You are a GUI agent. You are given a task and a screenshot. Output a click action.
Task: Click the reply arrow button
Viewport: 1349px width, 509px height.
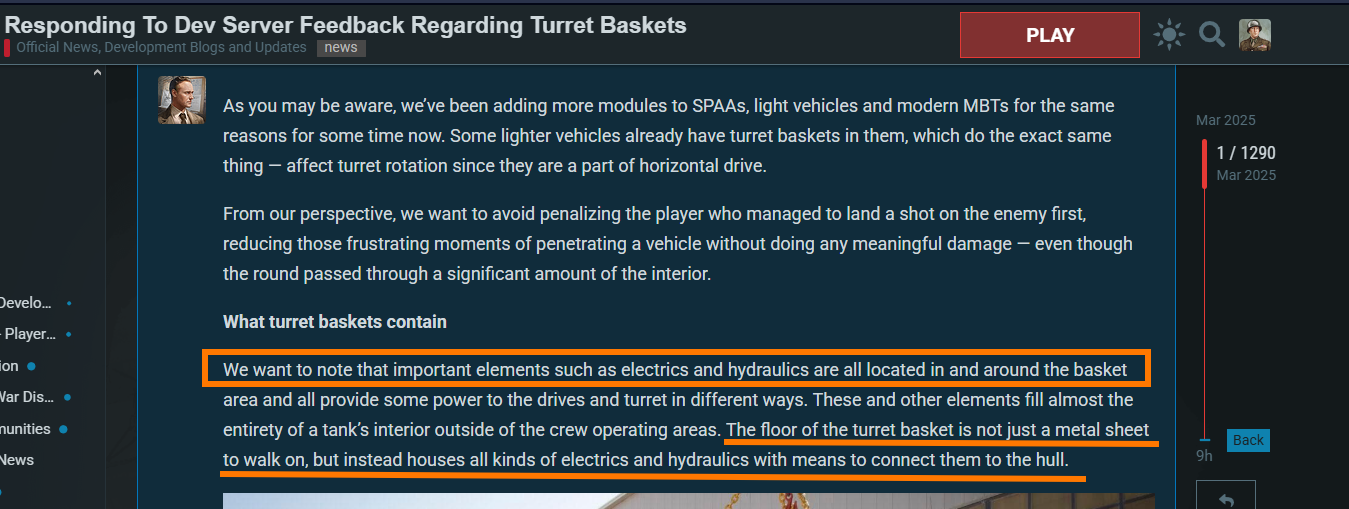click(x=1226, y=499)
